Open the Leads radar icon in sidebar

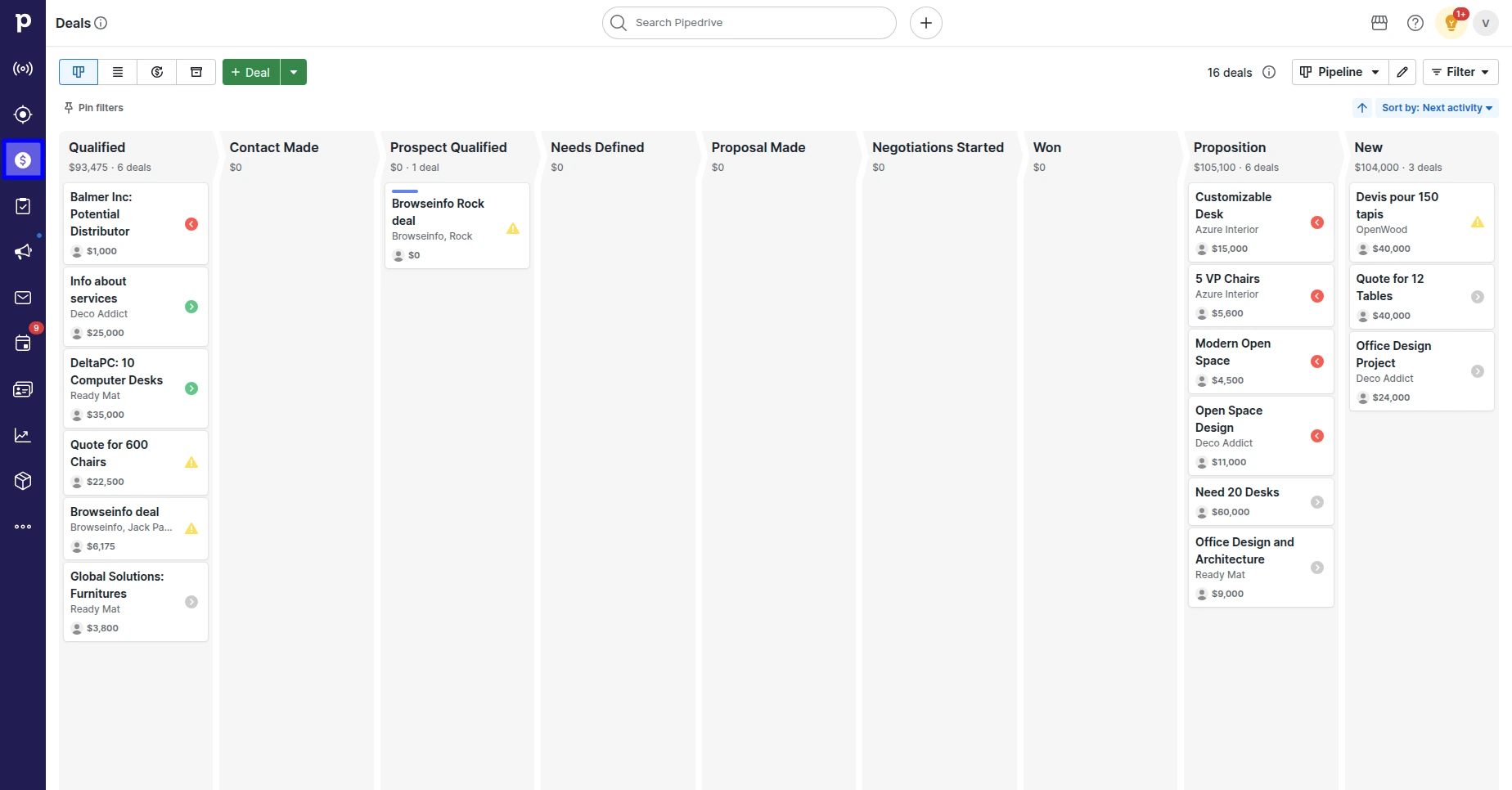click(23, 69)
